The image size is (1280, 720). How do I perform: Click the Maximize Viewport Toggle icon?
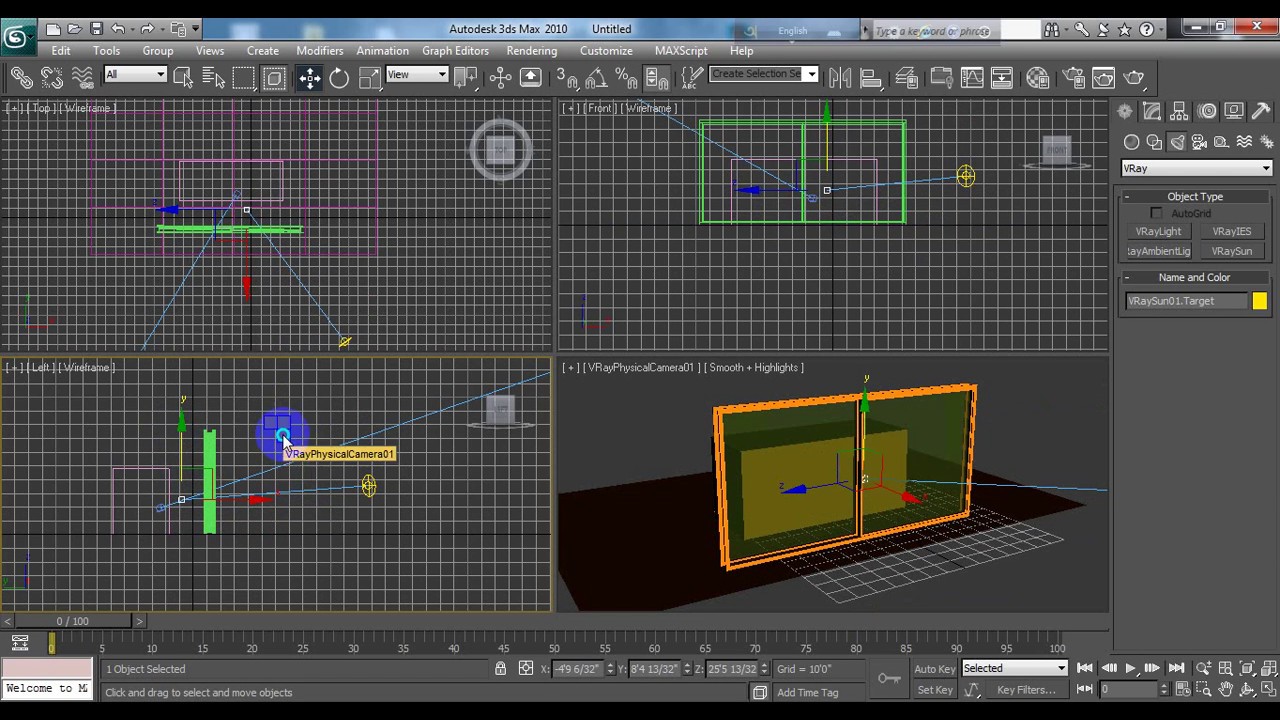click(1267, 689)
